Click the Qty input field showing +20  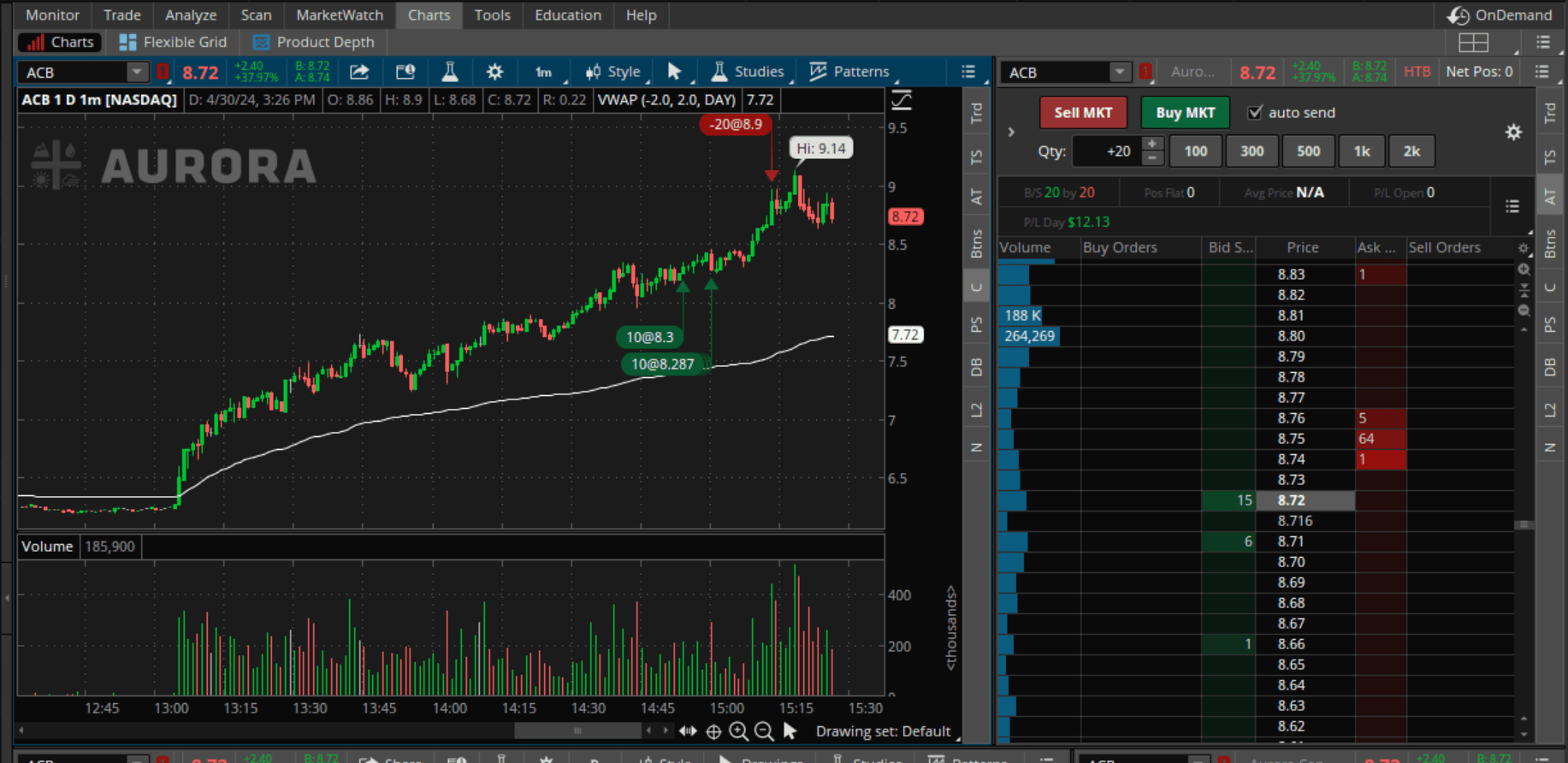point(1107,151)
